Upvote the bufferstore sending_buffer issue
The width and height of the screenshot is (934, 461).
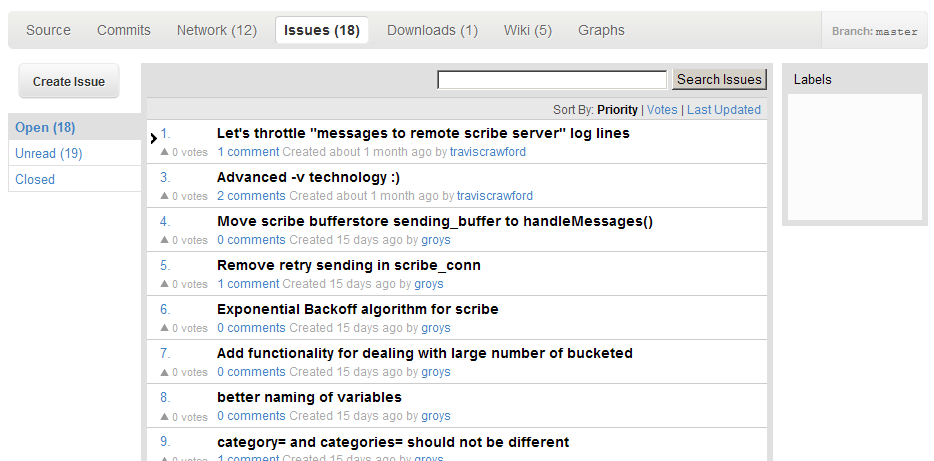point(165,241)
